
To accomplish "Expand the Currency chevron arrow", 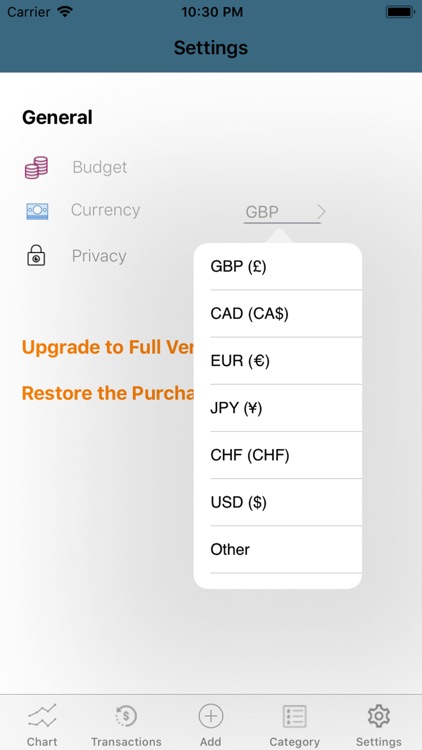I will tap(322, 211).
